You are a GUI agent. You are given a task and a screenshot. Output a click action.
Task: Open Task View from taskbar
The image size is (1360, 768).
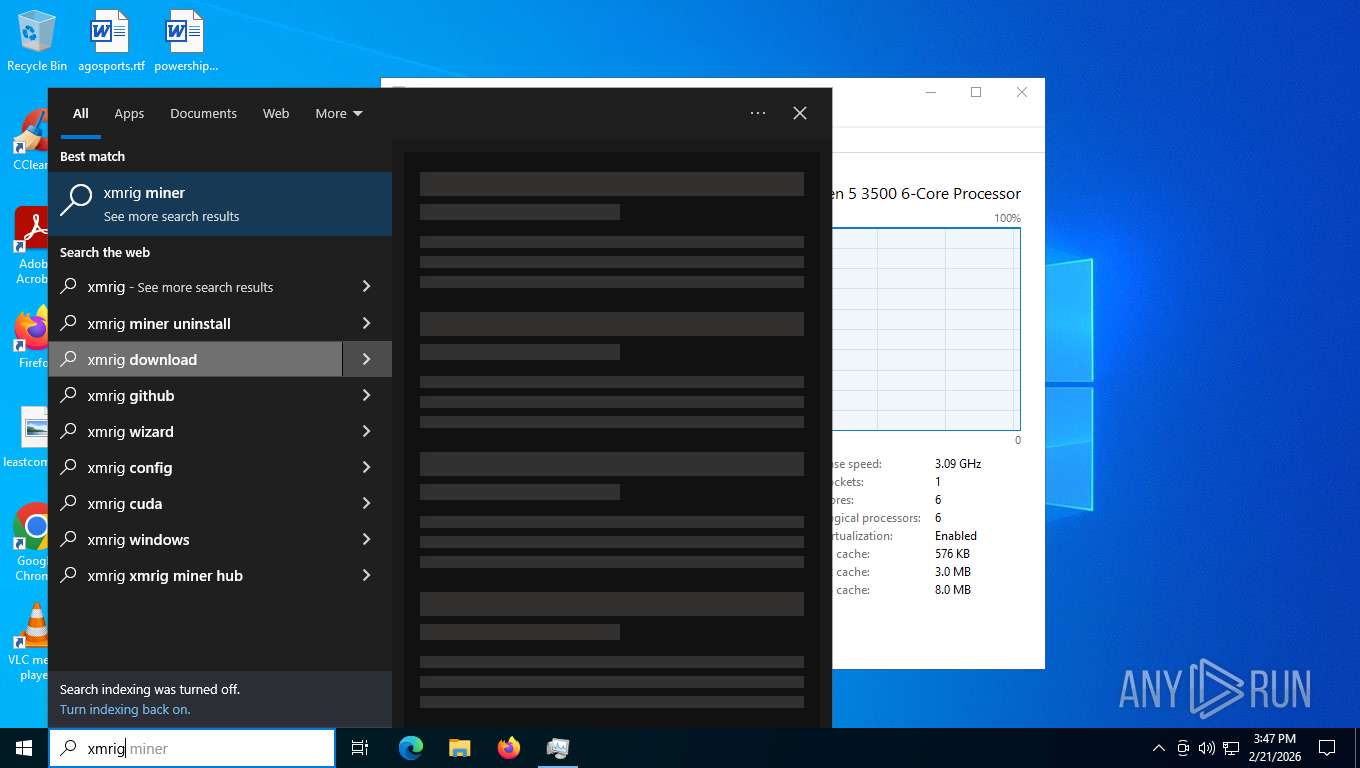(360, 748)
